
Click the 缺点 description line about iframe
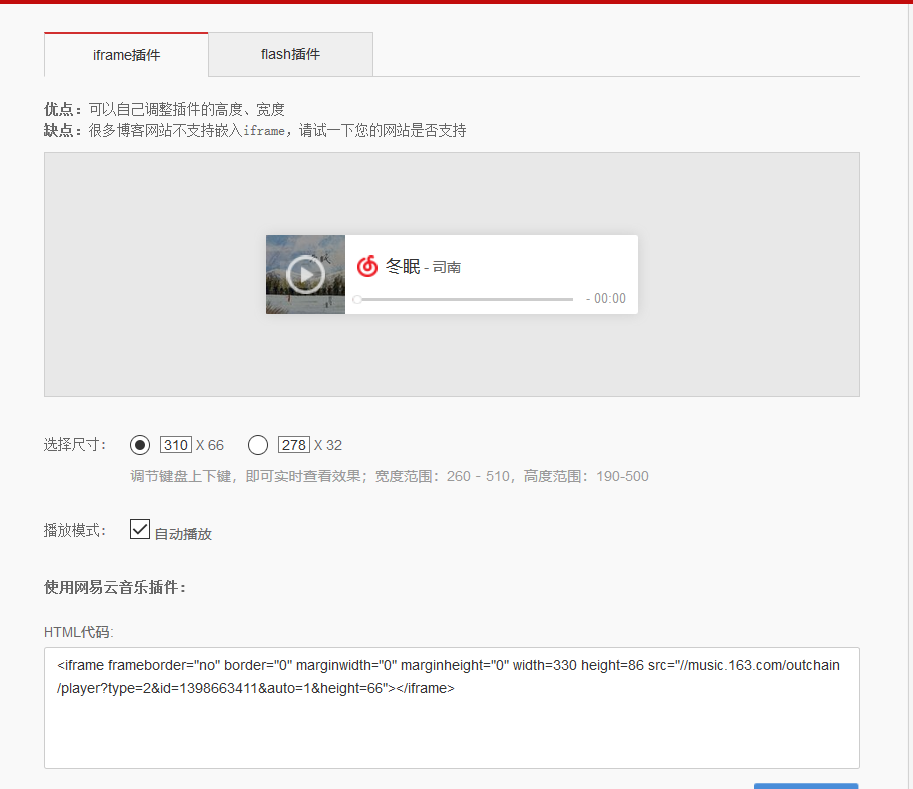coord(255,130)
